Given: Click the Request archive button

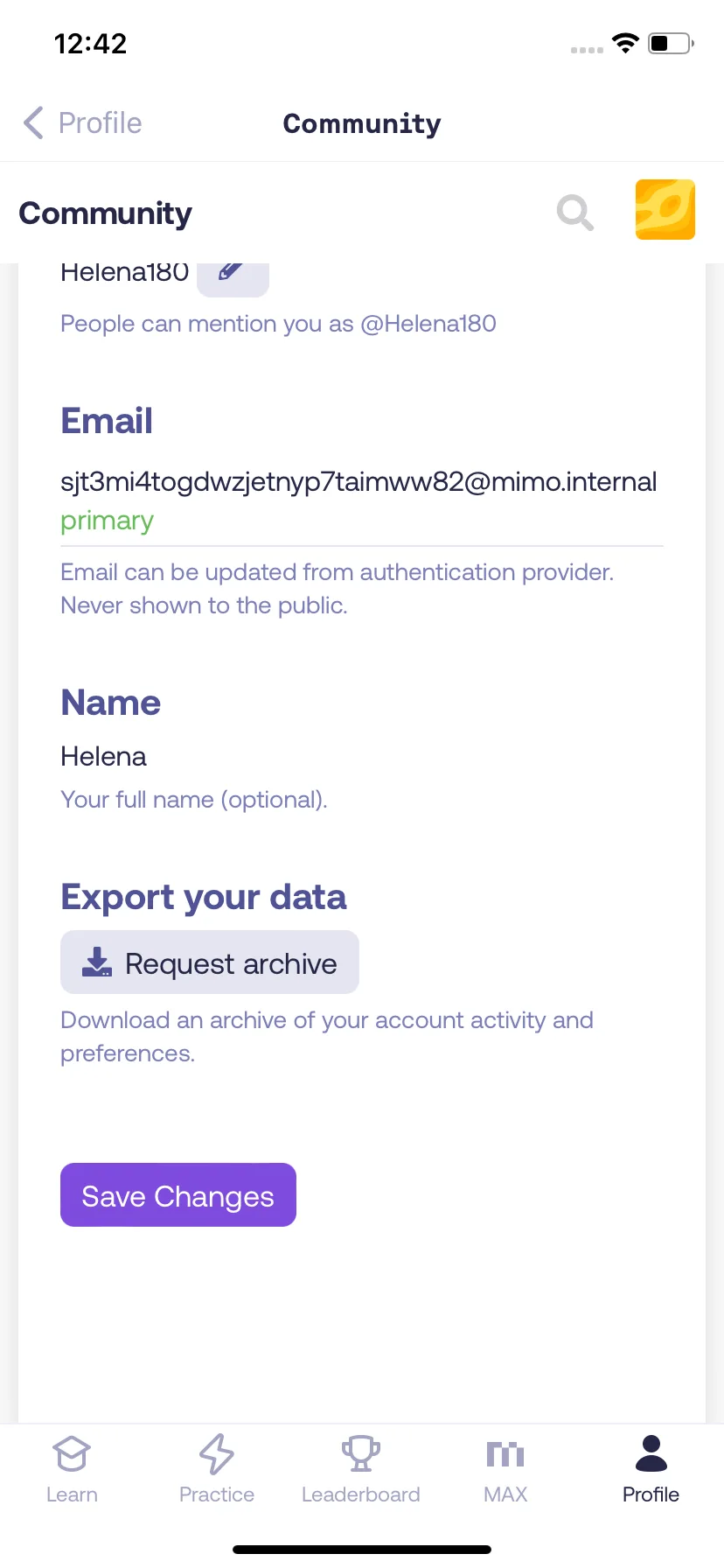Looking at the screenshot, I should click(210, 962).
